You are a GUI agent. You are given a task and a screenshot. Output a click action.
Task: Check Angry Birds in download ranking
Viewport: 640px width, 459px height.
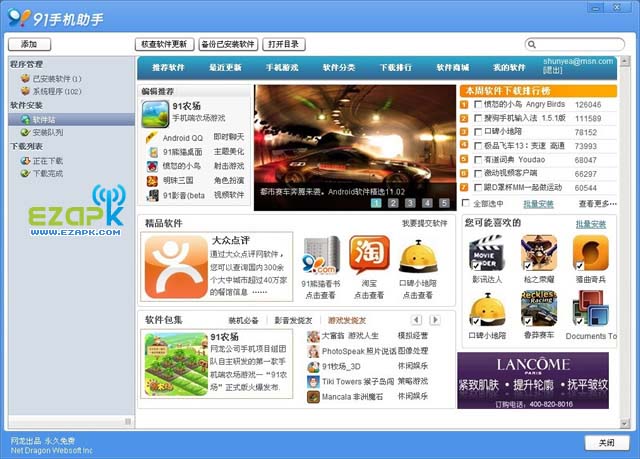478,104
